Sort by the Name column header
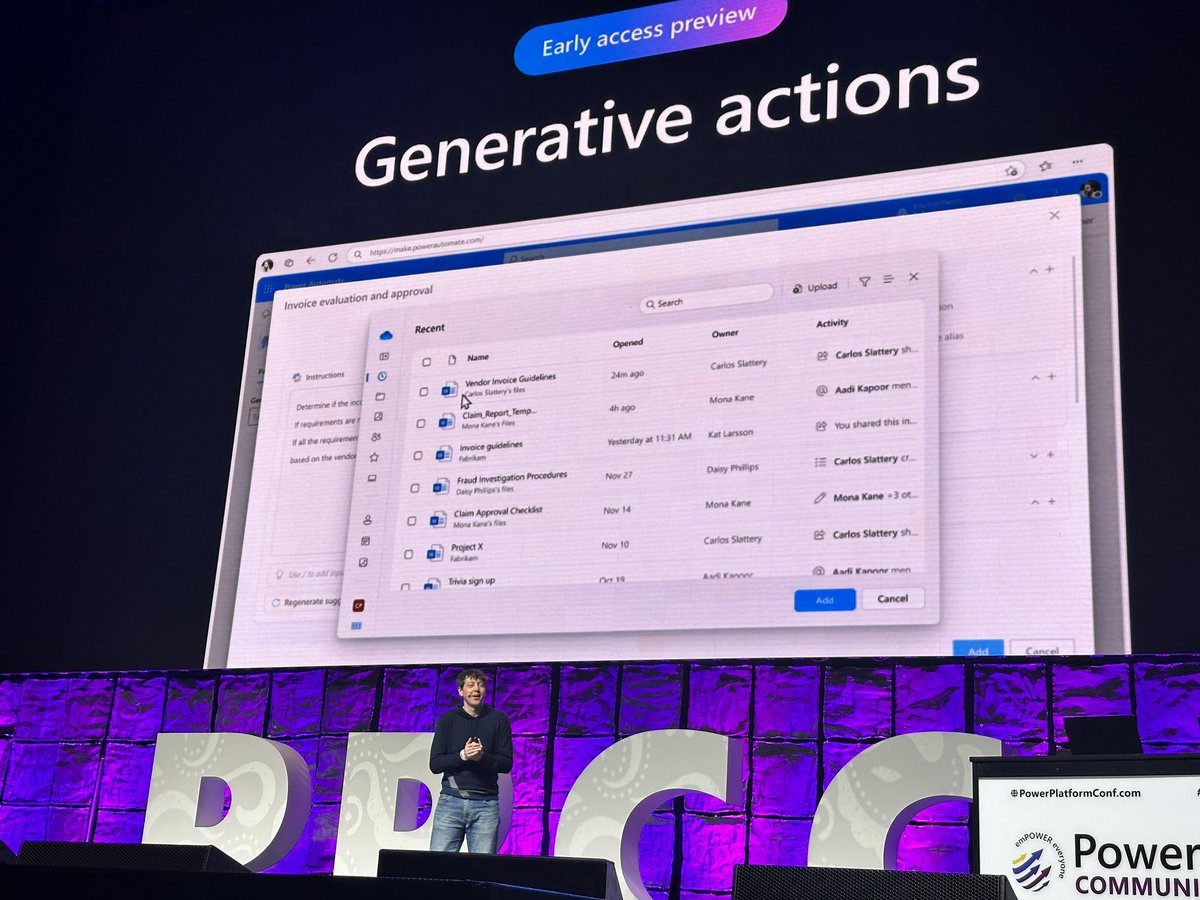The height and width of the screenshot is (900, 1200). pos(478,357)
